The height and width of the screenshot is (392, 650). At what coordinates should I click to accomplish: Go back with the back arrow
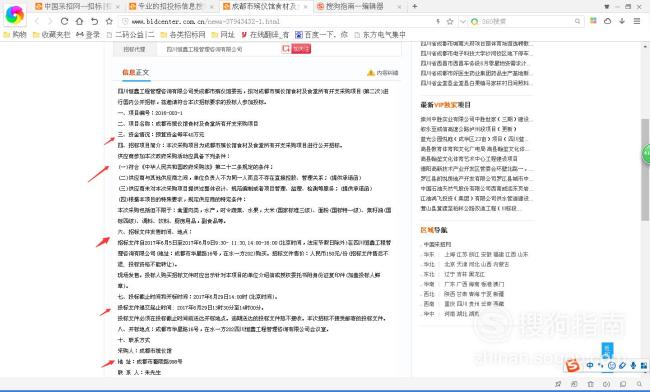pyautogui.click(x=37, y=21)
